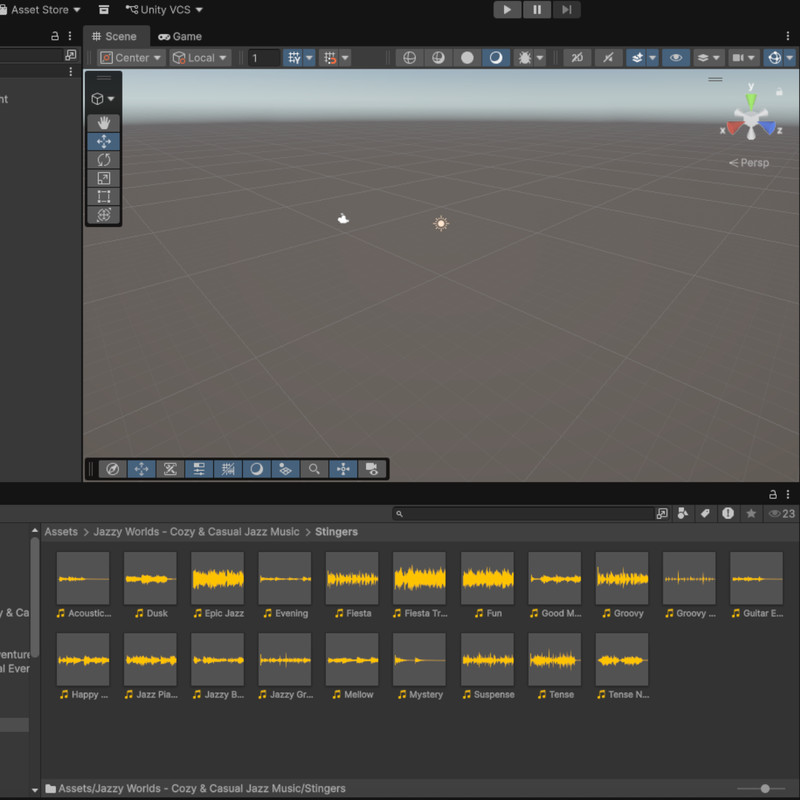Screen dimensions: 800x800
Task: Open the Center pivot mode dropdown
Action: pos(131,58)
